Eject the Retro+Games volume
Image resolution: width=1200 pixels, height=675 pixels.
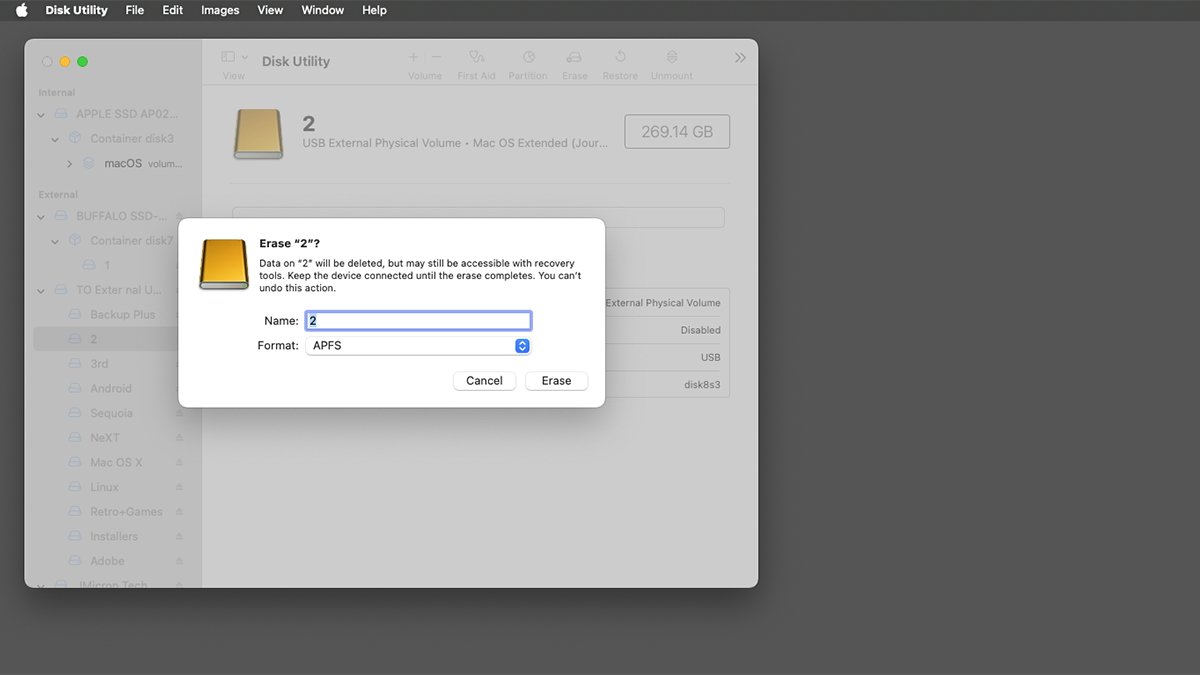pos(180,512)
